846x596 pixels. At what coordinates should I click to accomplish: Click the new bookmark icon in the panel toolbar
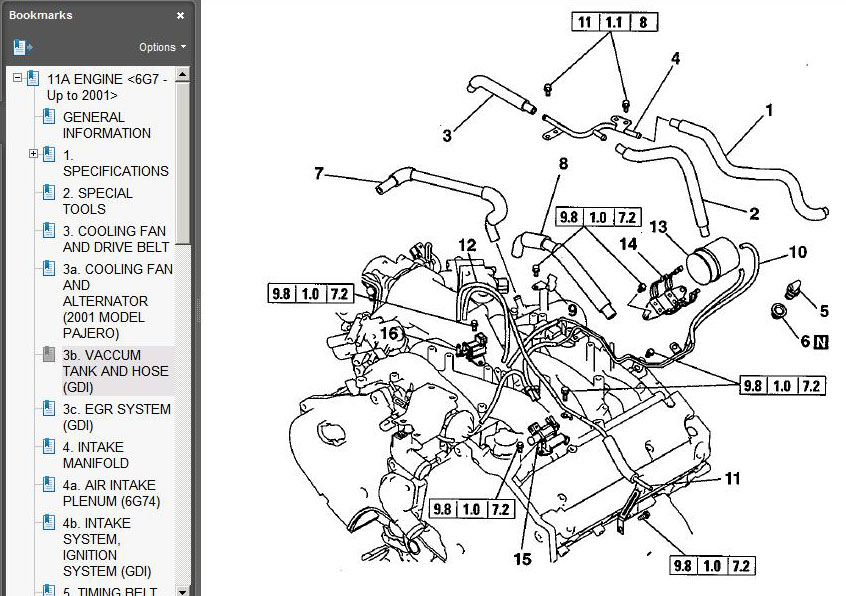point(22,47)
